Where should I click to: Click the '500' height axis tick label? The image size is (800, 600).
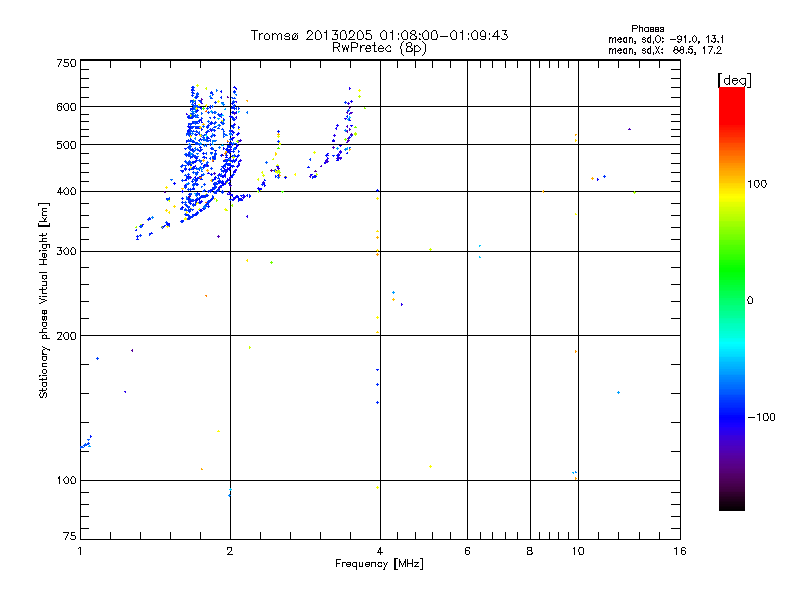66,145
